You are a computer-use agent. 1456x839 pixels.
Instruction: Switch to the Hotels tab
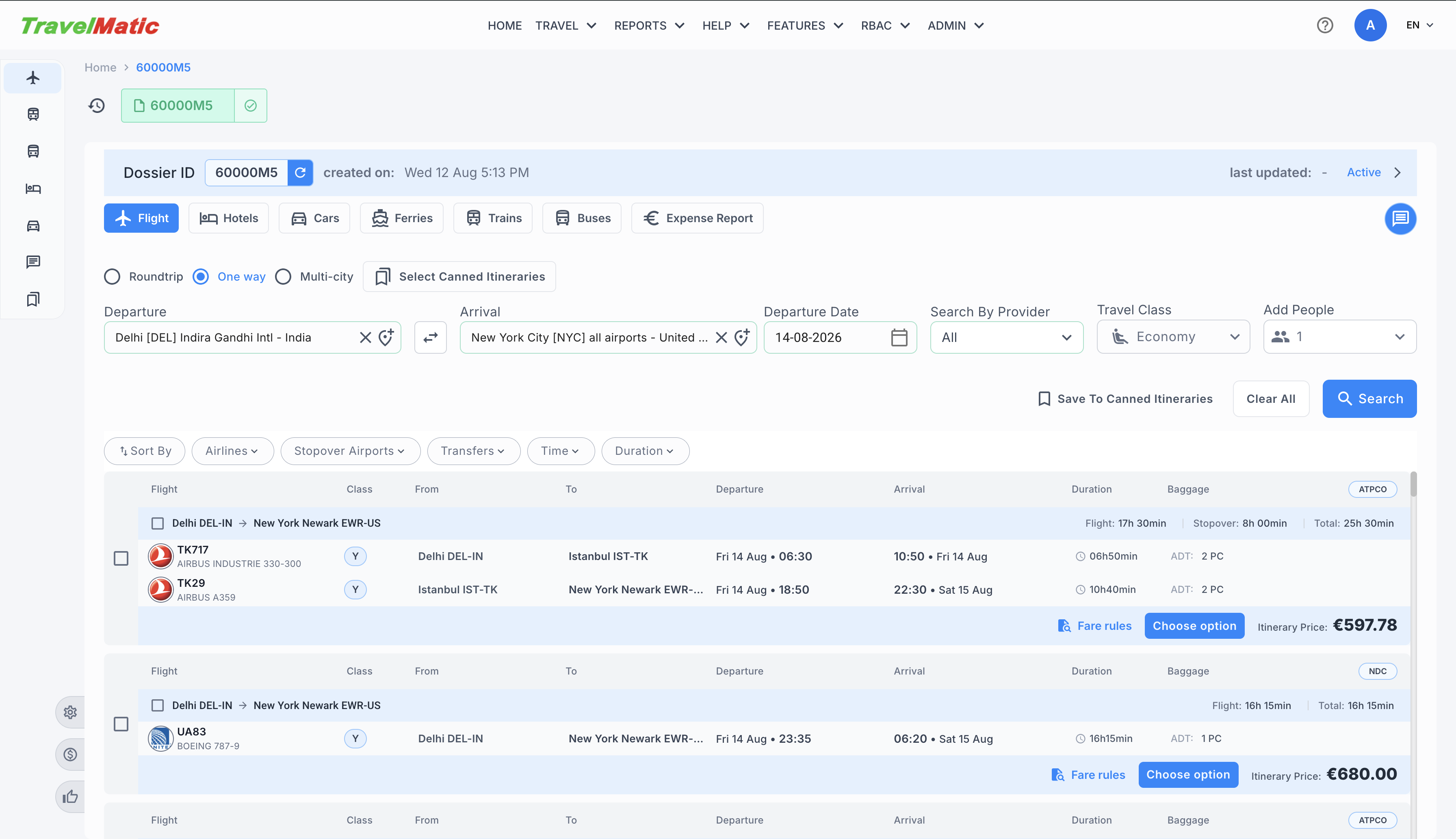click(228, 218)
